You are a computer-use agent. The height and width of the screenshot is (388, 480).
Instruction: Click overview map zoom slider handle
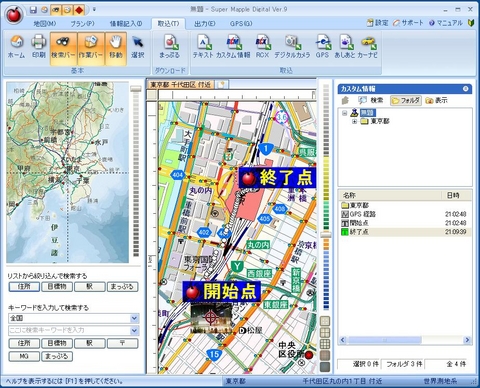pyautogui.click(x=136, y=89)
